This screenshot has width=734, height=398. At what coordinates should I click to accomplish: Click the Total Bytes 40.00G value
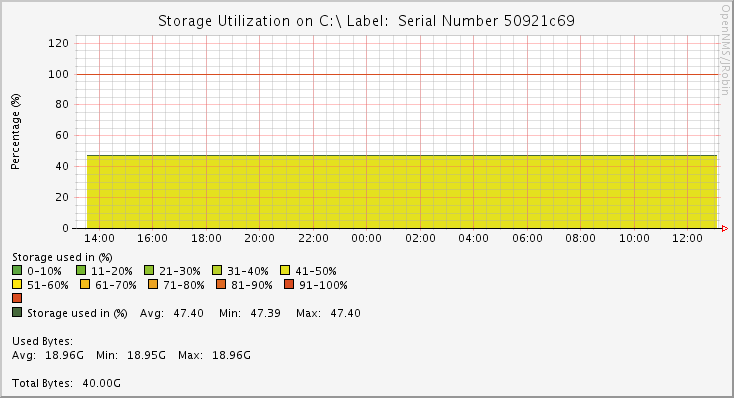tap(102, 383)
